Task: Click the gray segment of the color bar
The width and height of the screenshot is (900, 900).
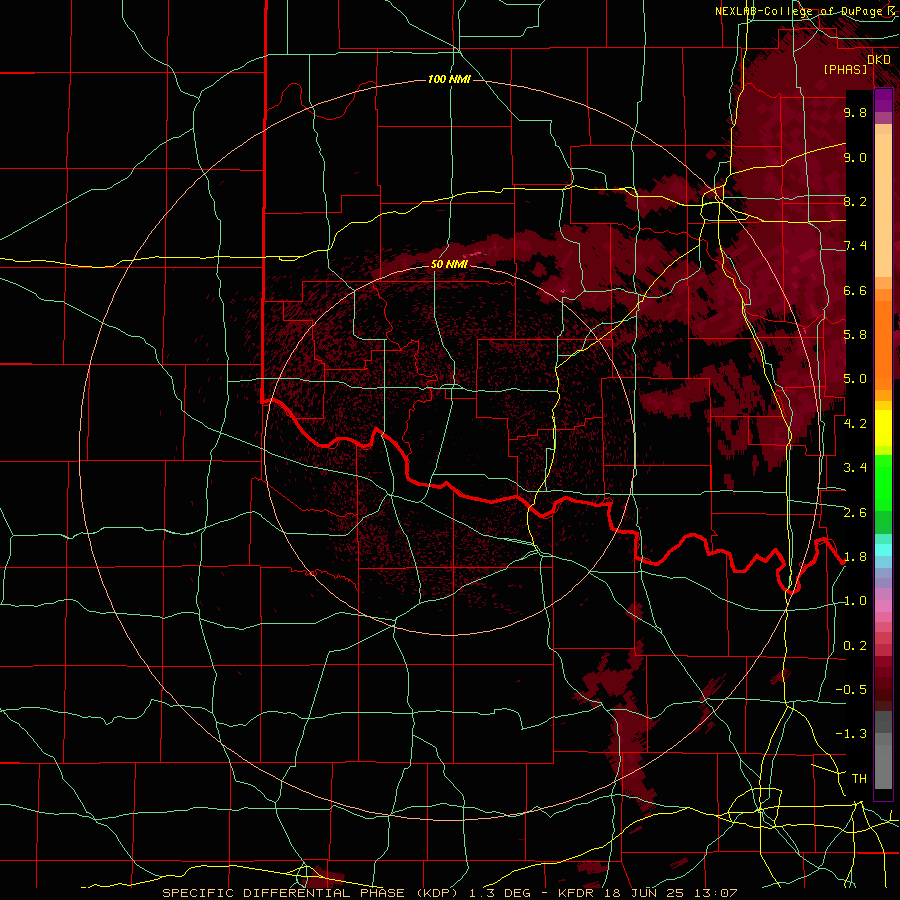Action: tap(883, 749)
